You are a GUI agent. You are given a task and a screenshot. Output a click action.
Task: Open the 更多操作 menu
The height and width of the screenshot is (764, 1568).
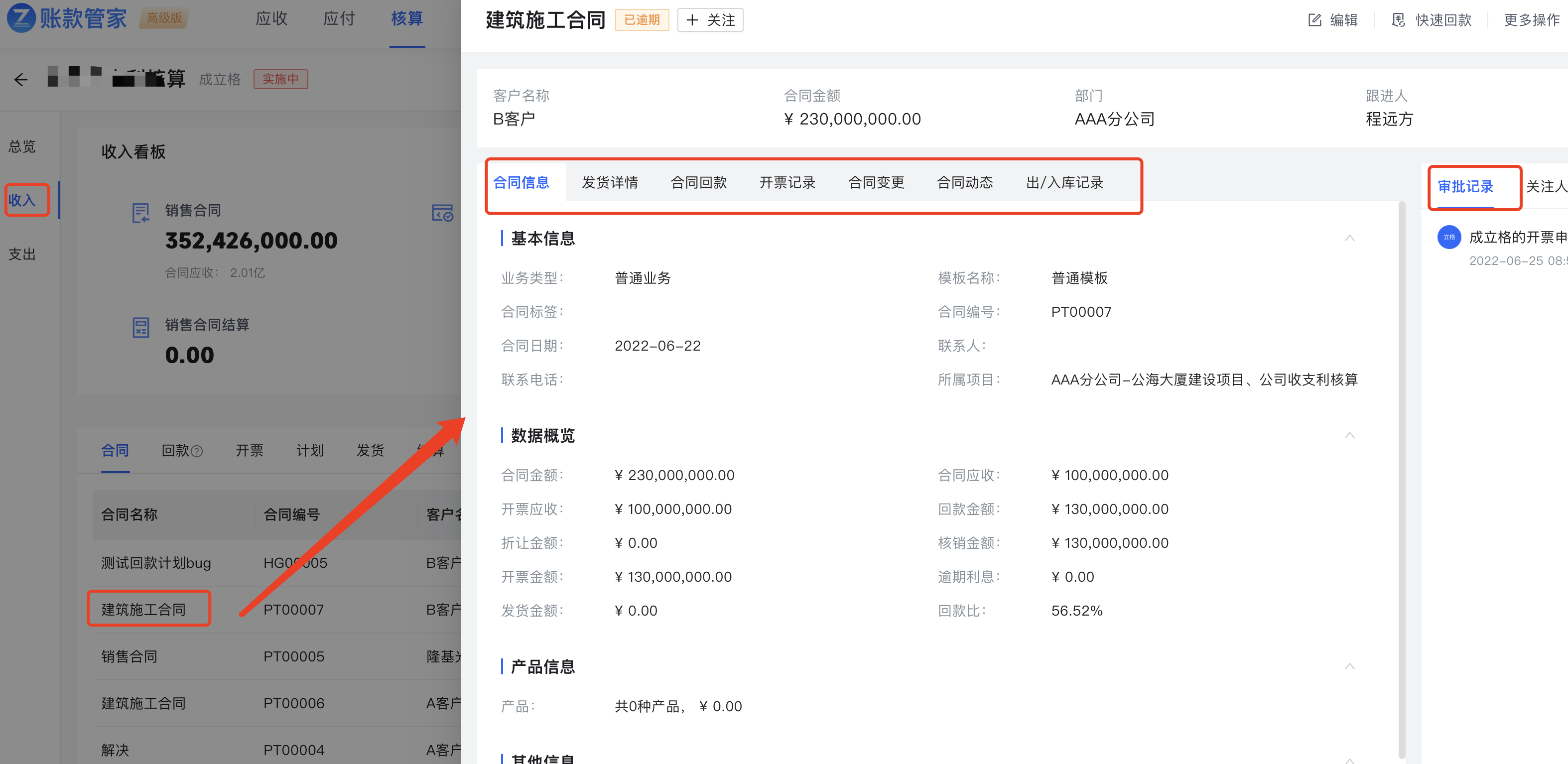click(x=1532, y=20)
